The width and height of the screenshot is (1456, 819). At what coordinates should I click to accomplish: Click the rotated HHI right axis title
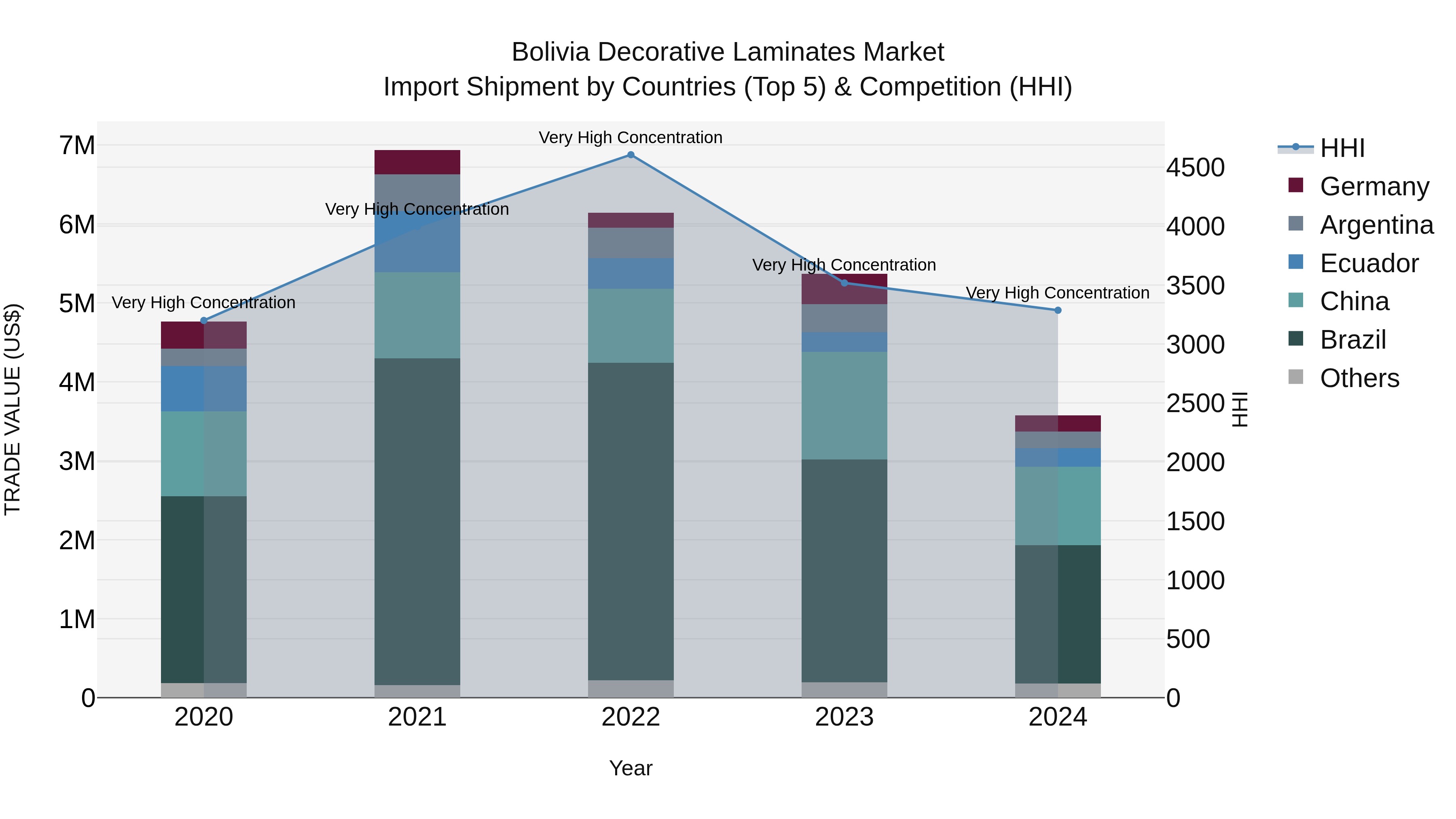(x=1239, y=409)
